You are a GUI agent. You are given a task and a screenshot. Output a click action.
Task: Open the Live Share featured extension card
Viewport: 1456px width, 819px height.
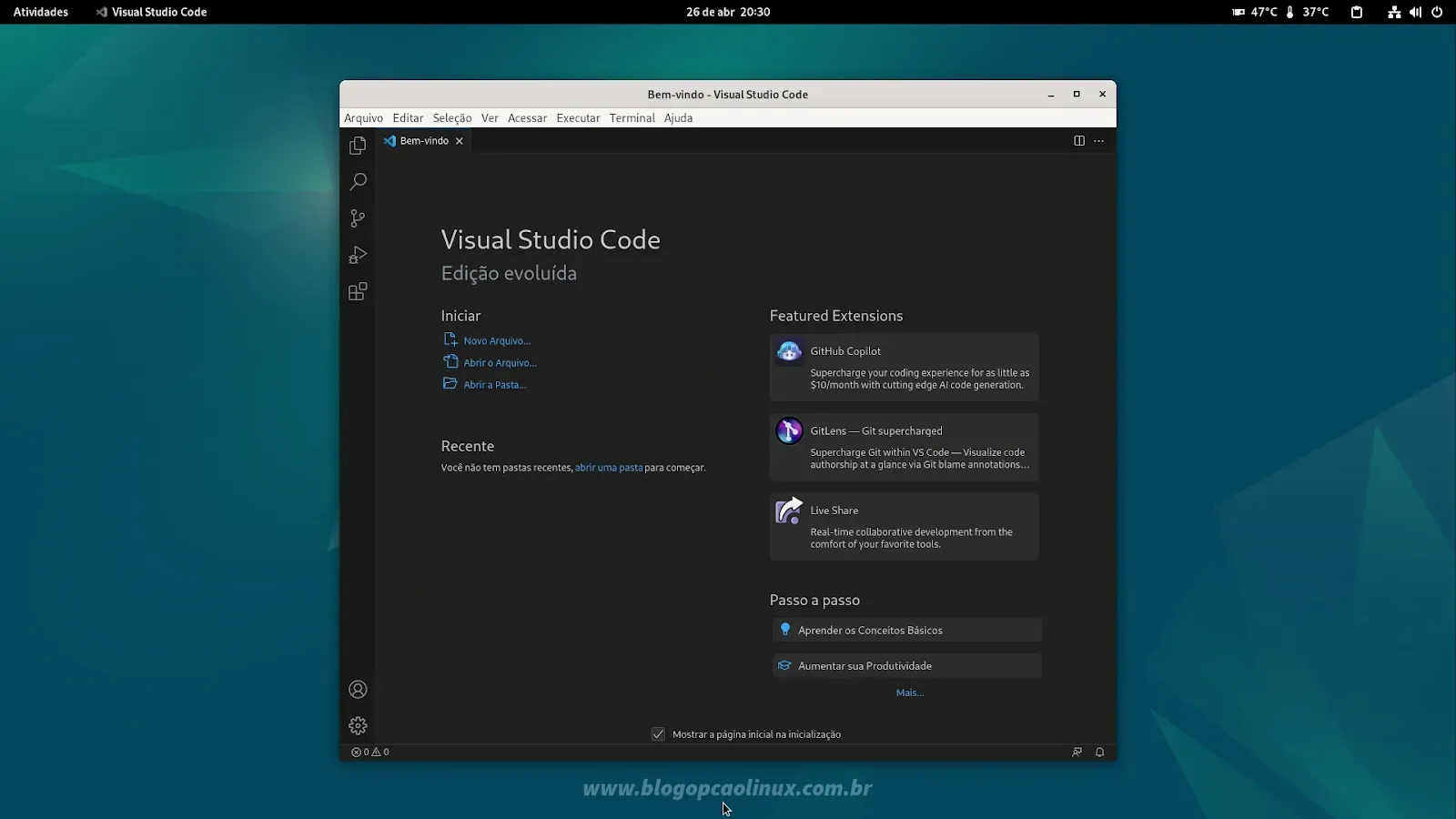905,527
